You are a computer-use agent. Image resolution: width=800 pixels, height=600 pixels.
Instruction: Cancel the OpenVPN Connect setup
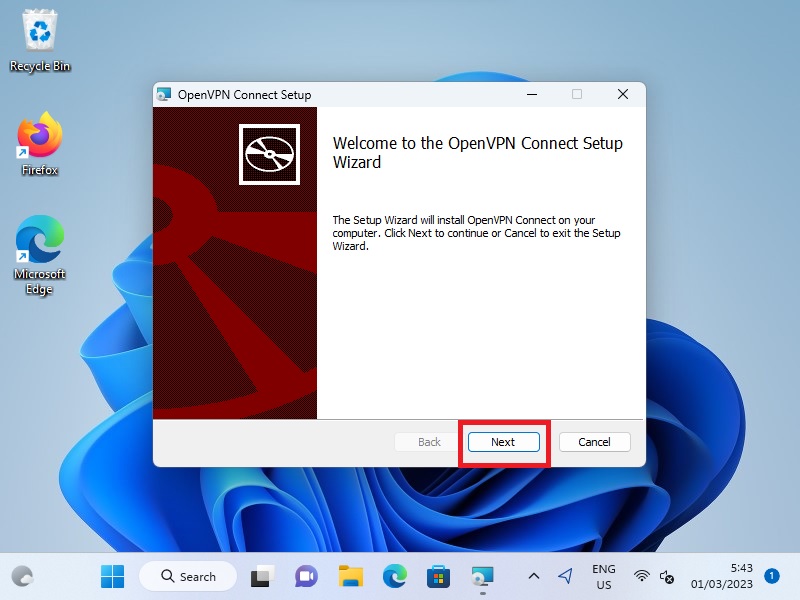click(594, 442)
